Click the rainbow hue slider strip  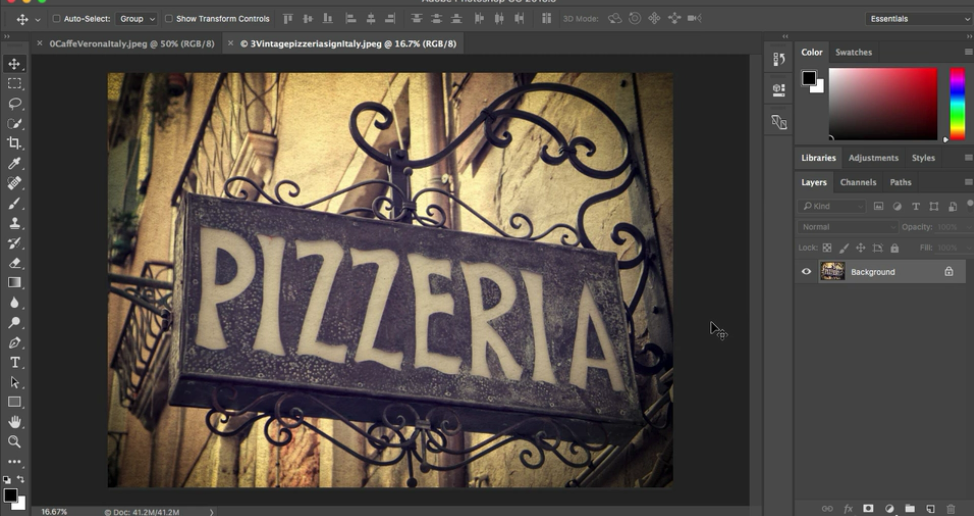[957, 104]
